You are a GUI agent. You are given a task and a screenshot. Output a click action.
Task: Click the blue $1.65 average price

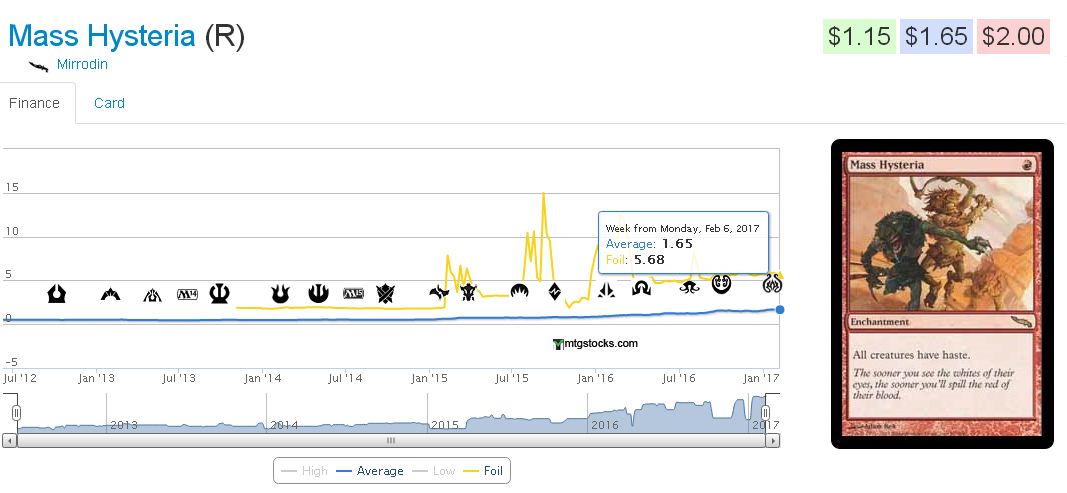point(936,36)
